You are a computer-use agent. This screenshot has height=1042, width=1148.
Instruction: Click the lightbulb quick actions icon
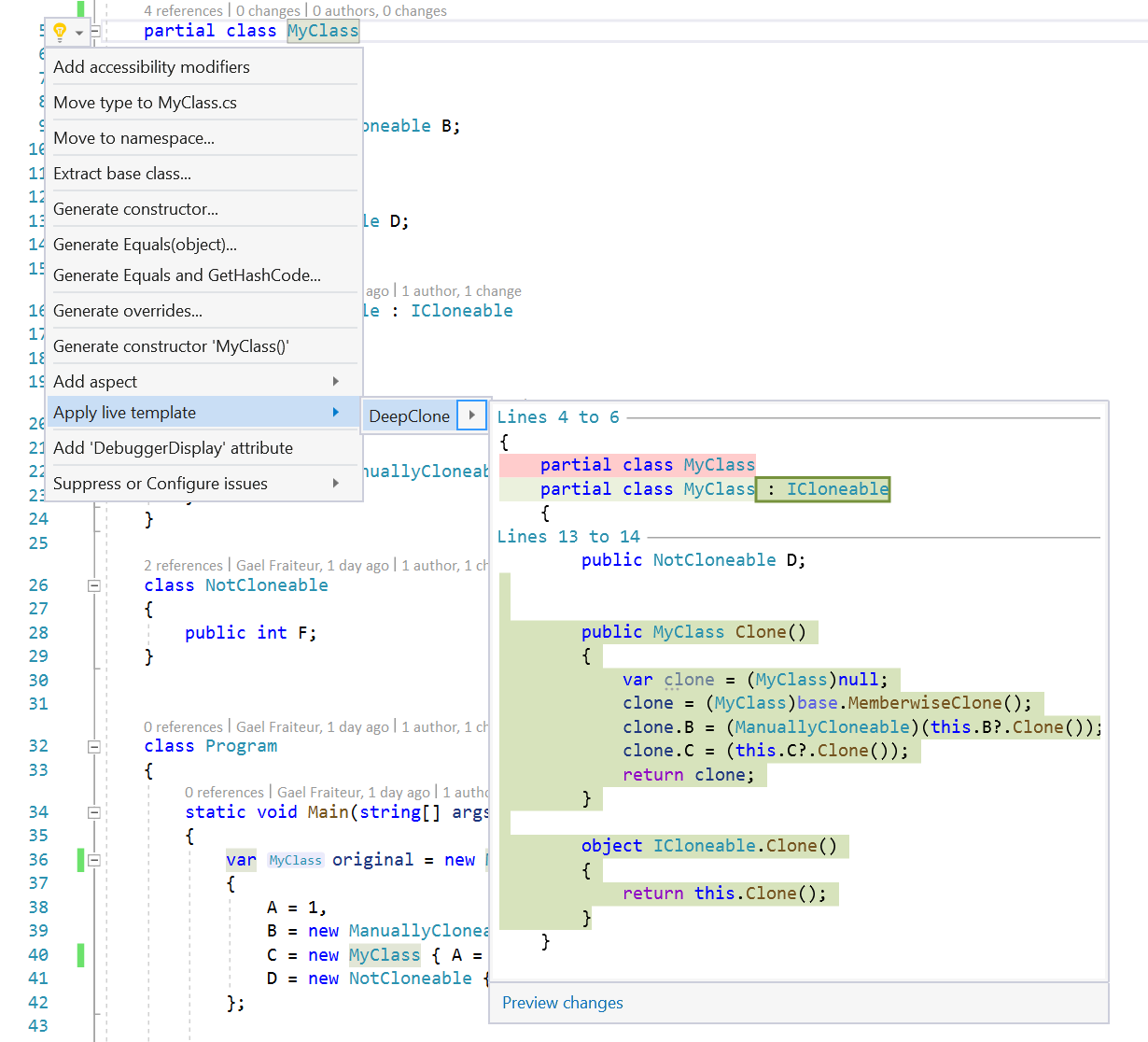[x=60, y=31]
